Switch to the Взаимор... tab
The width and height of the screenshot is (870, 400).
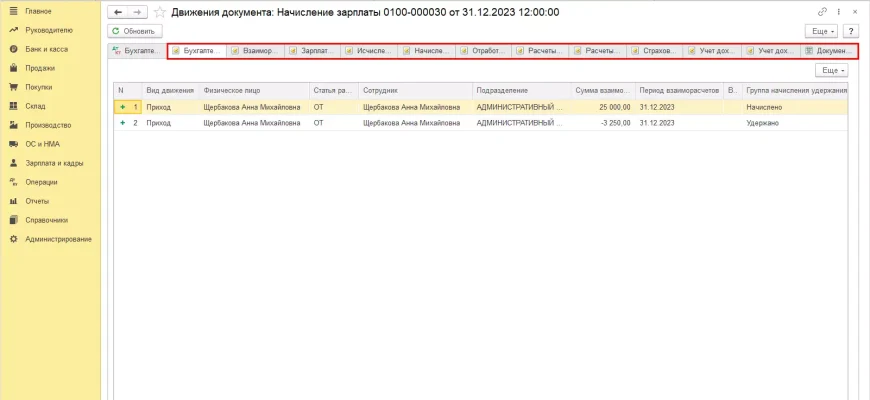[x=256, y=50]
